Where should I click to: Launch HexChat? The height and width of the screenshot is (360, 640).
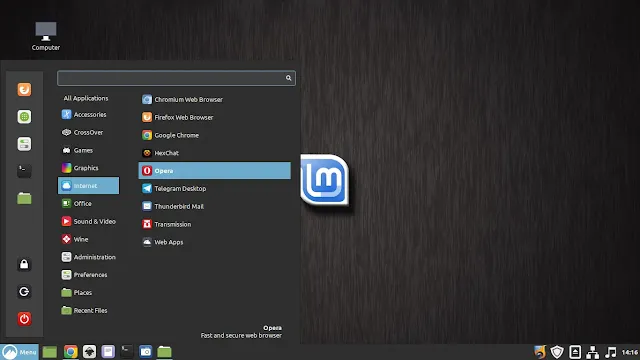tap(215, 153)
